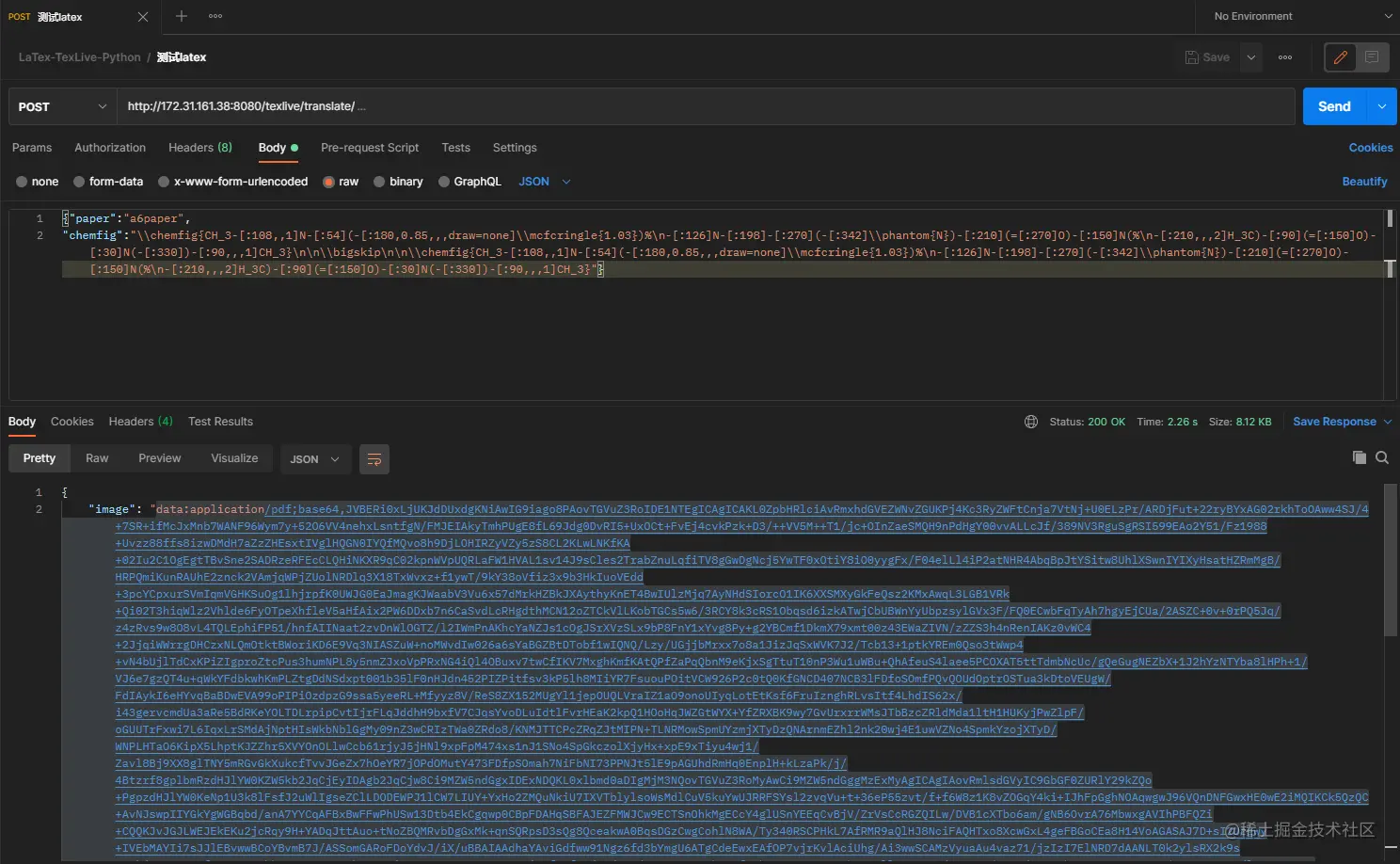Click the request URL input field

point(706,106)
